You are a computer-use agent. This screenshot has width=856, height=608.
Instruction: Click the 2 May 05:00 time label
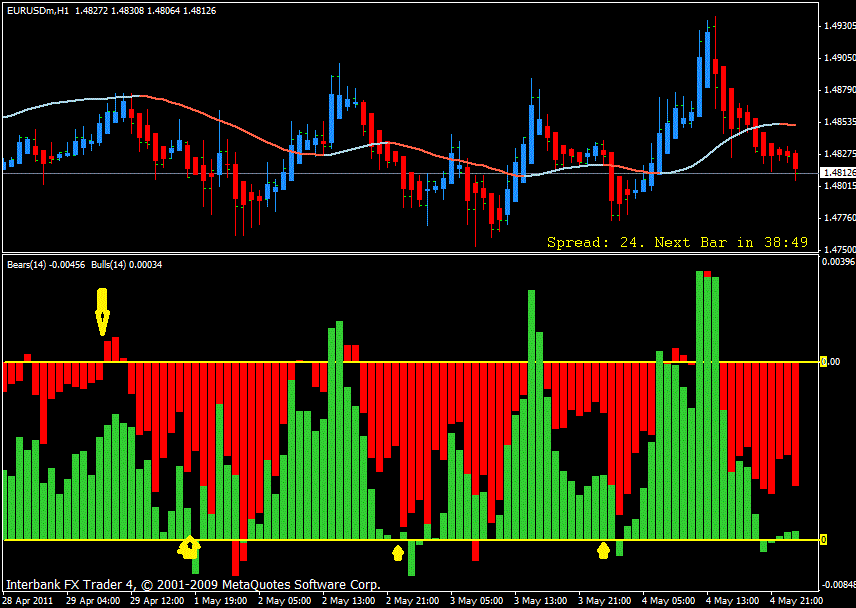point(284,600)
